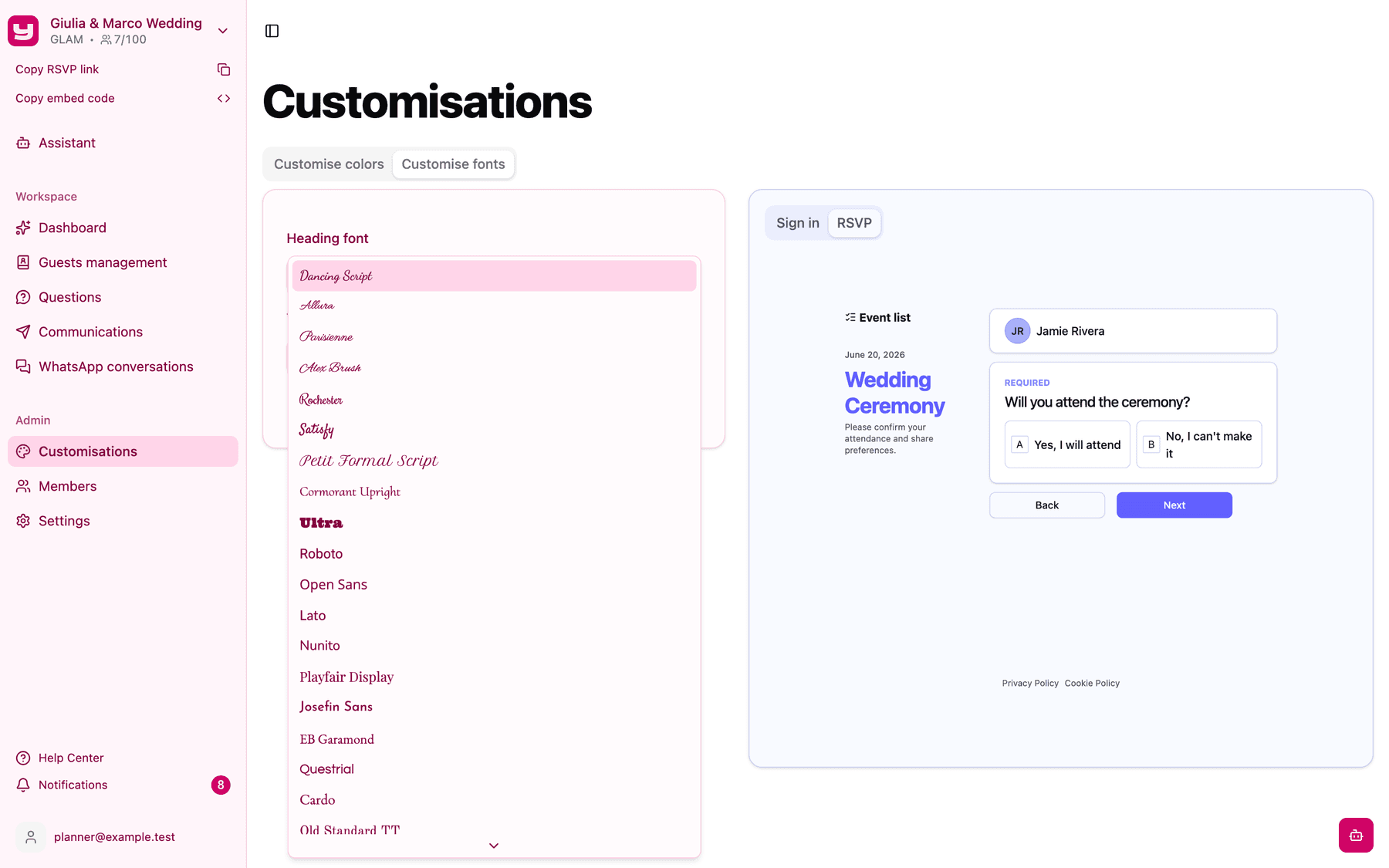Click the code brackets icon for embed code
This screenshot has height=868, width=1389.
224,98
